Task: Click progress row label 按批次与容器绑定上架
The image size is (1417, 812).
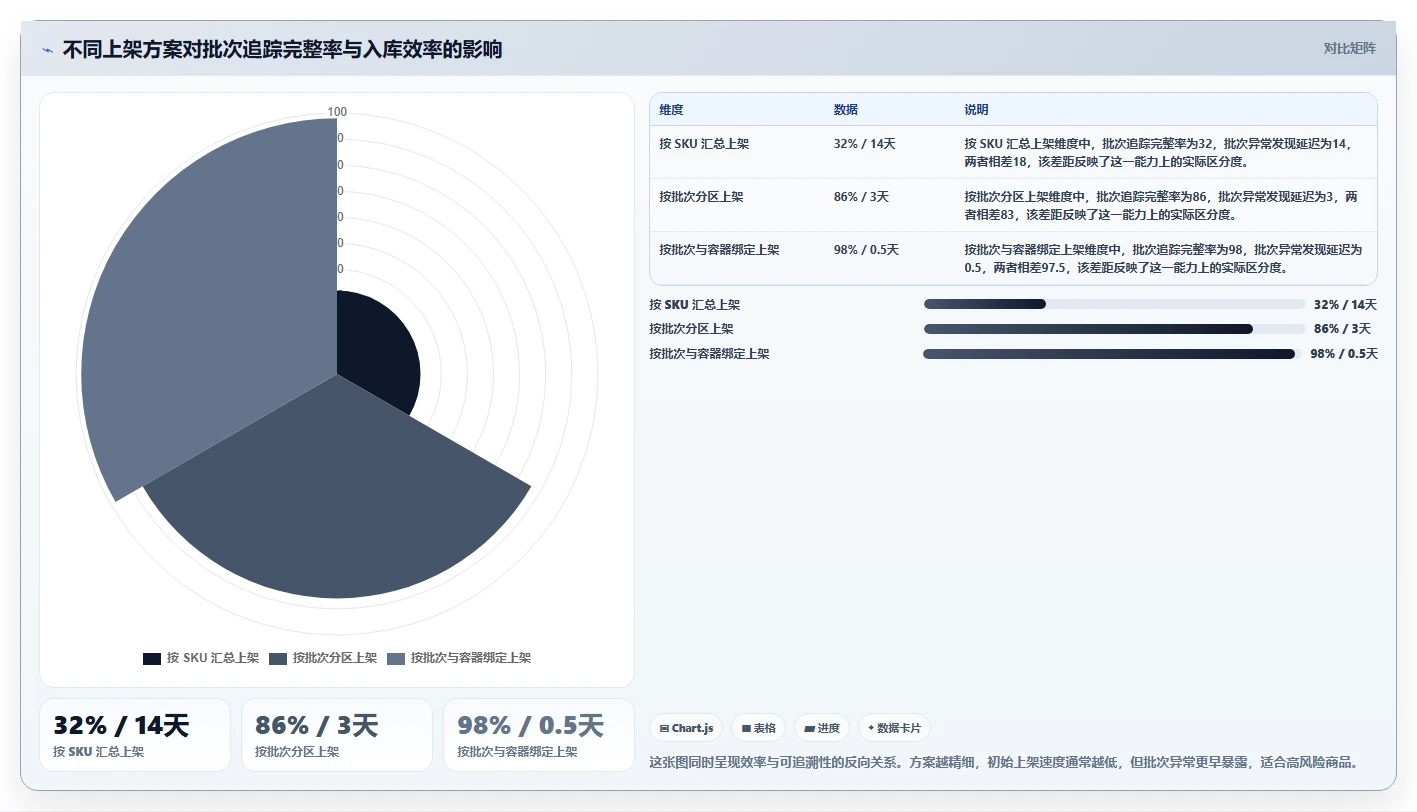Action: 709,354
